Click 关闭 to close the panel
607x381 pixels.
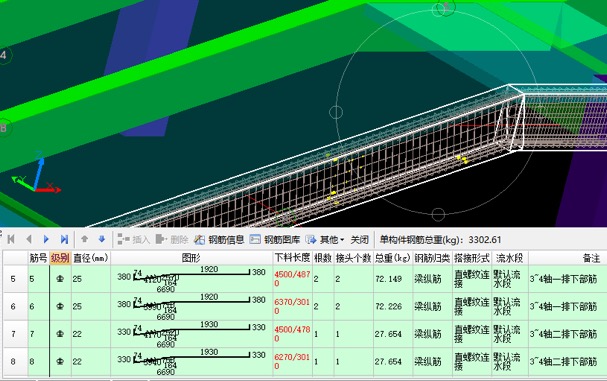click(359, 240)
